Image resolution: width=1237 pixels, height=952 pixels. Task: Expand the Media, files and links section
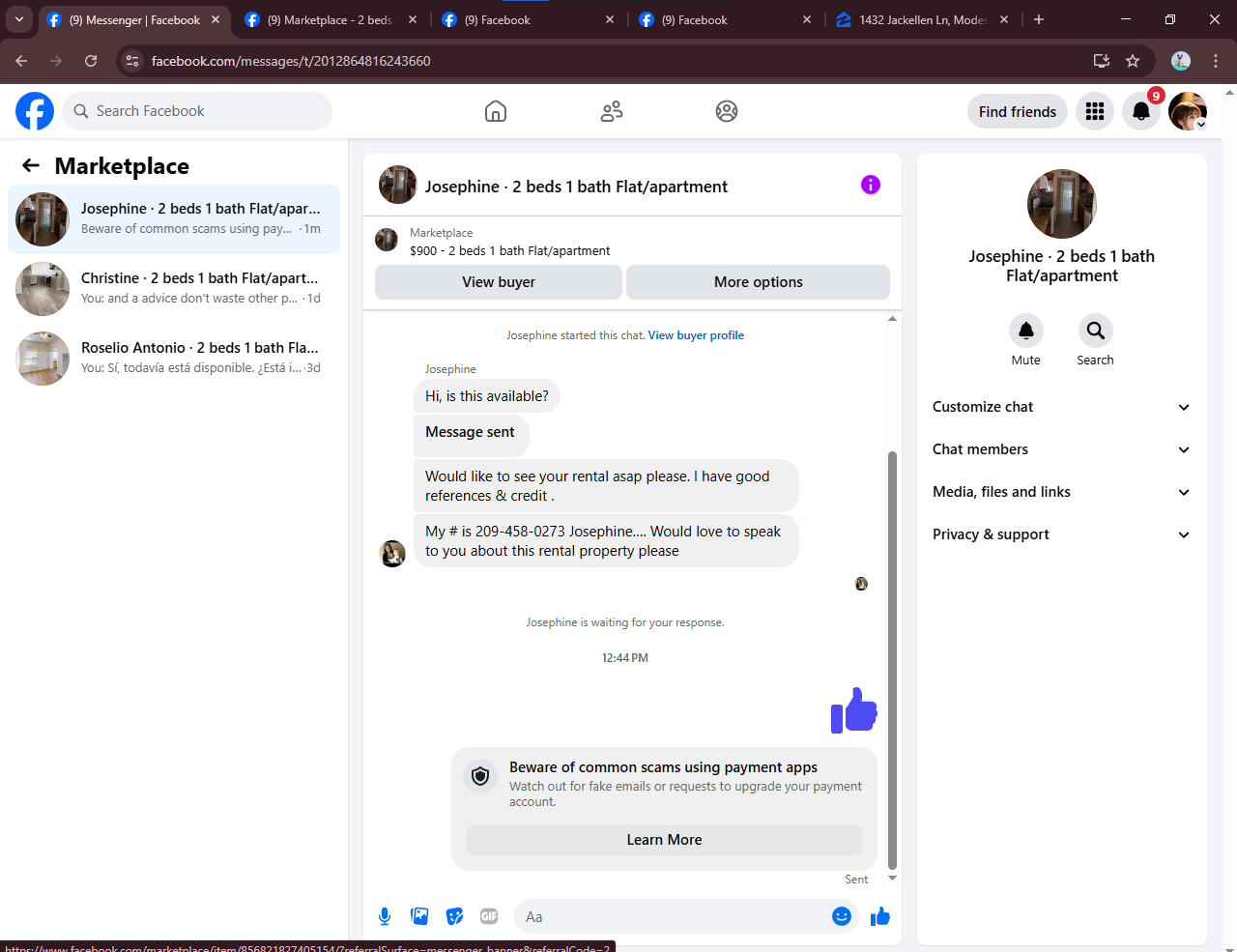point(1062,492)
